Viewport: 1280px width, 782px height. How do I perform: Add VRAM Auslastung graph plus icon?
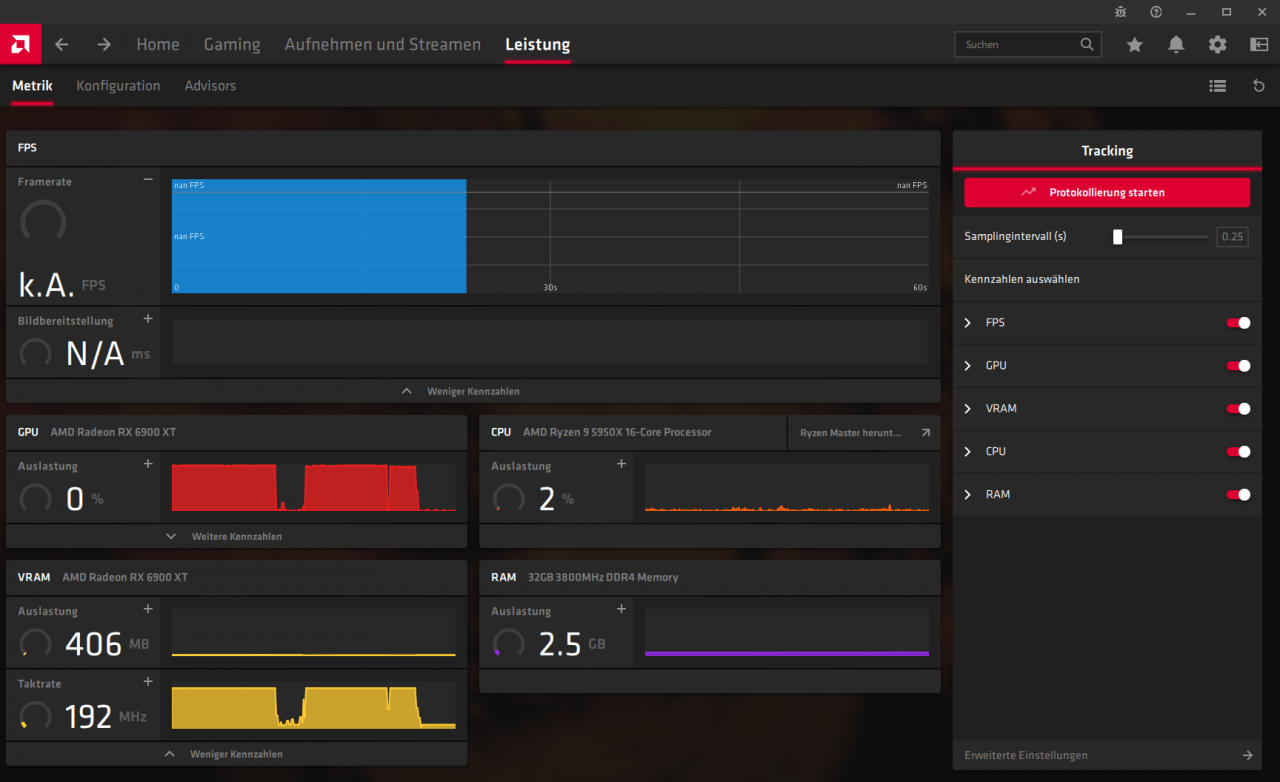148,609
